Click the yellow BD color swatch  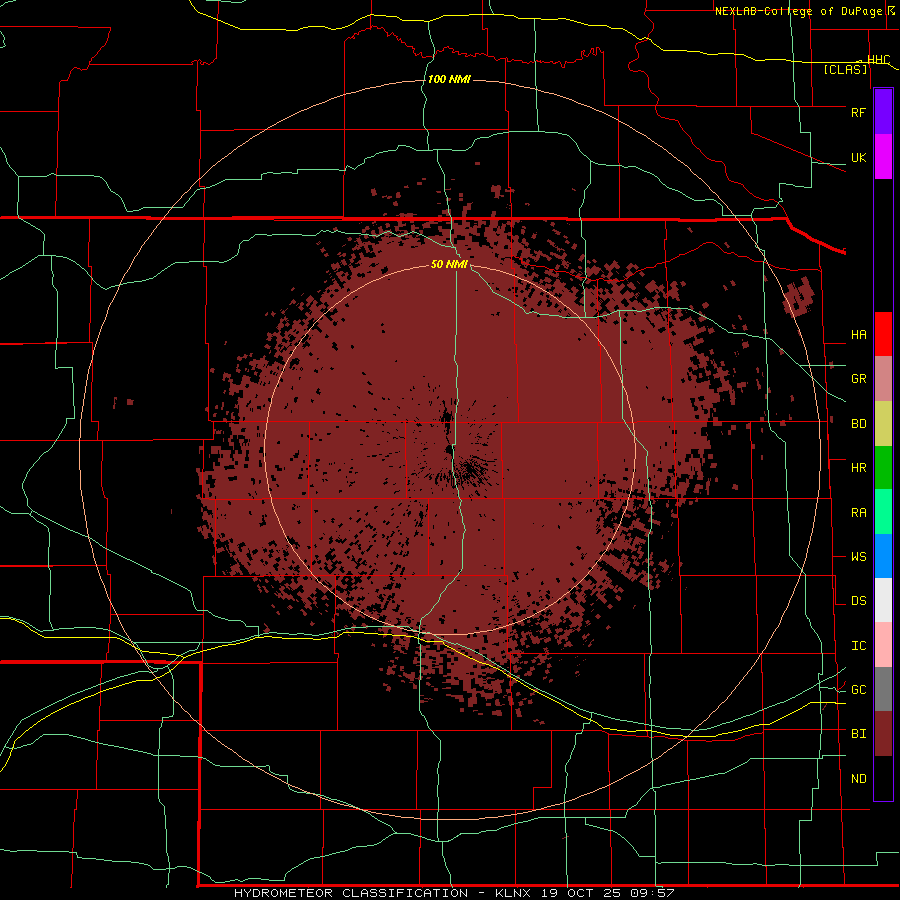[883, 424]
